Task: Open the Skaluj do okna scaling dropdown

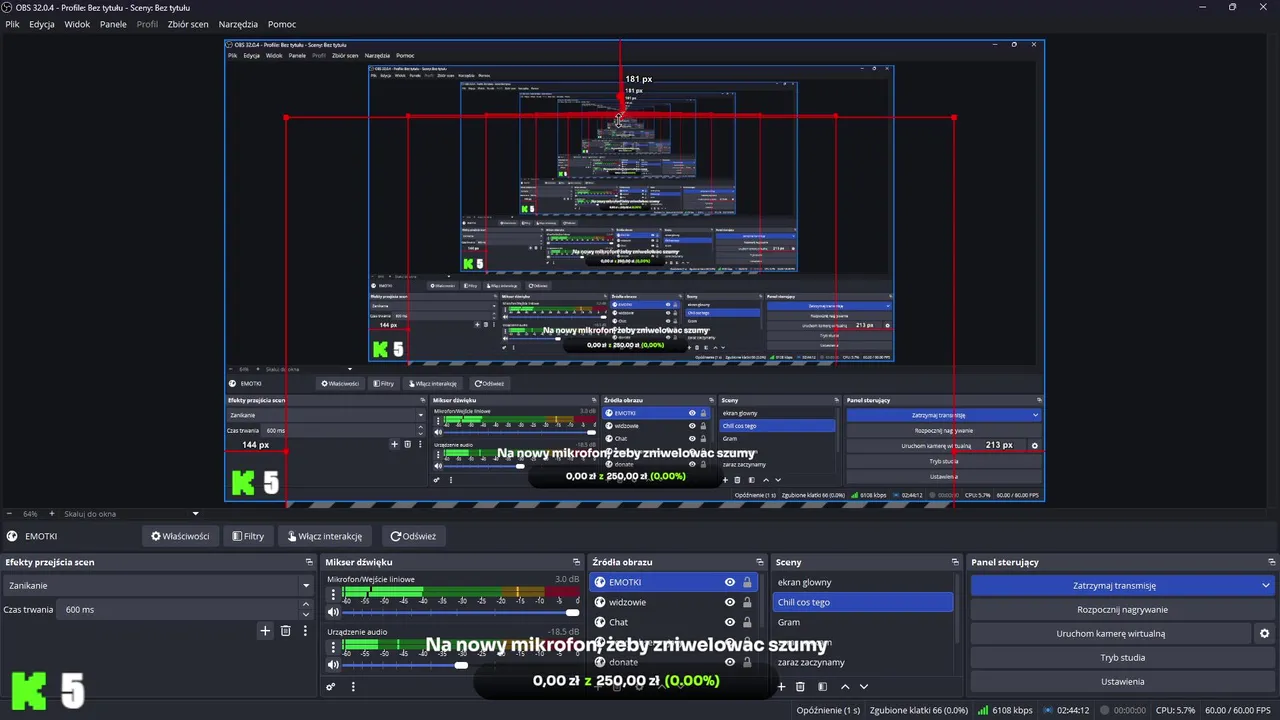Action: point(132,514)
